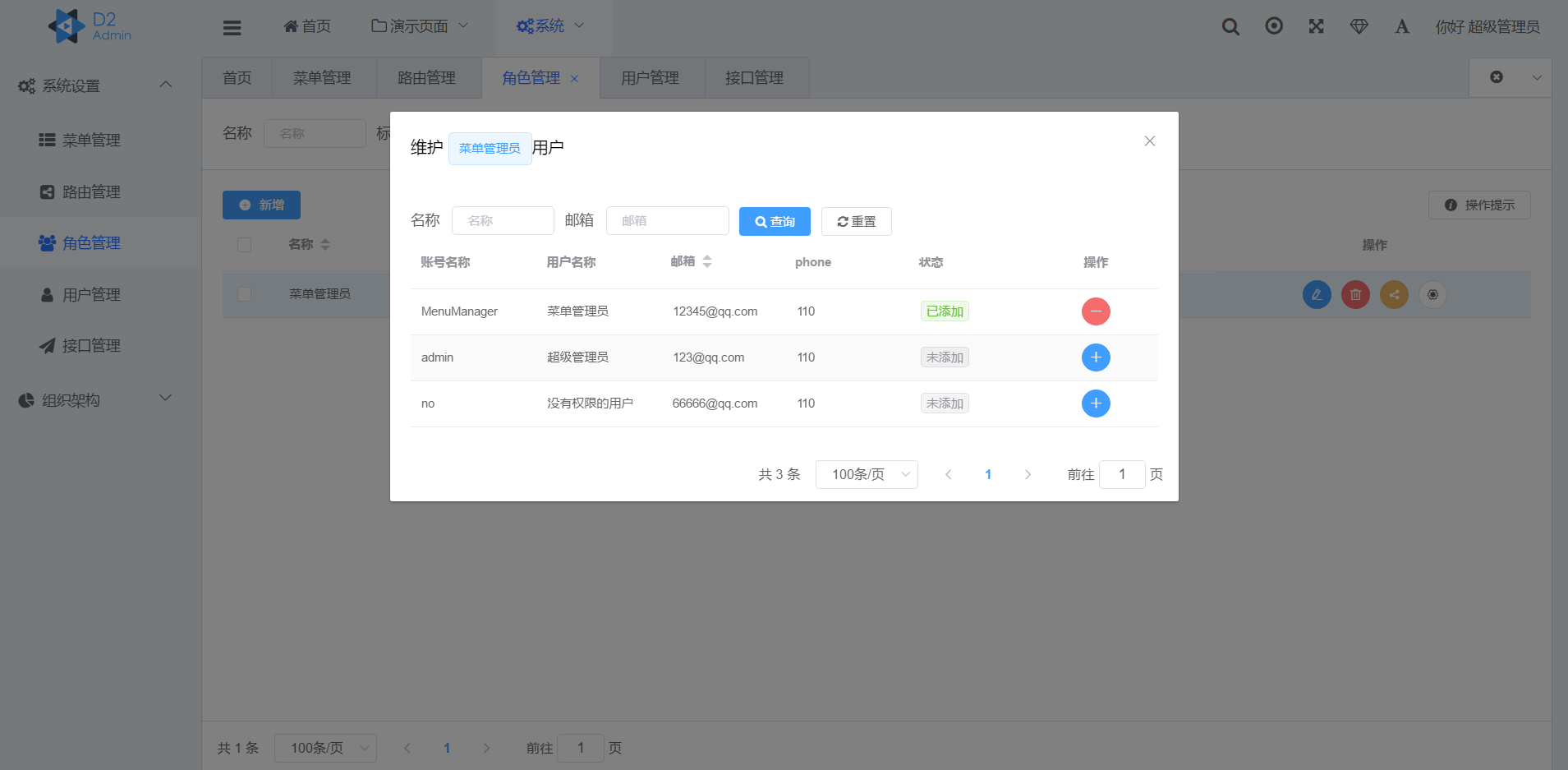
Task: Switch to the 接口管理 tab
Action: point(755,77)
